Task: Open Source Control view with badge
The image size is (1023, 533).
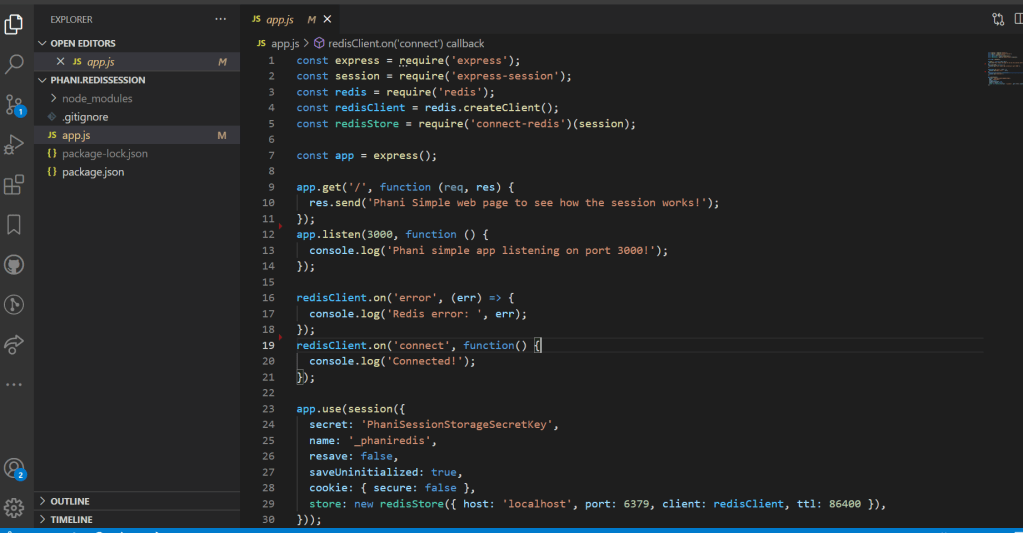Action: pyautogui.click(x=15, y=104)
